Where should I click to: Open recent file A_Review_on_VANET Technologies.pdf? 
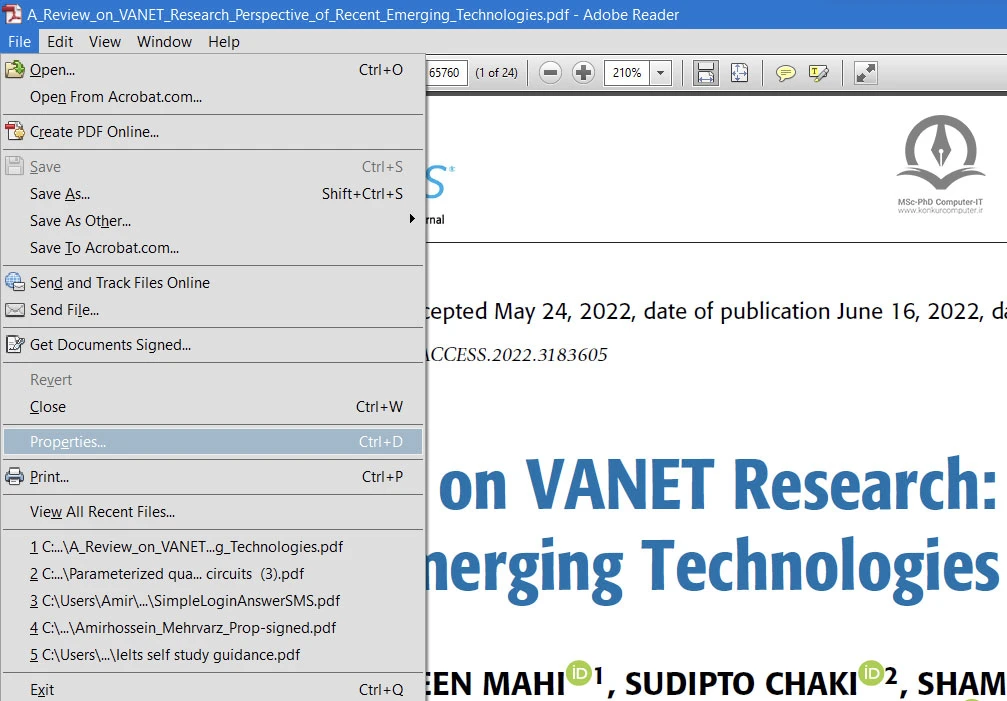pos(213,547)
